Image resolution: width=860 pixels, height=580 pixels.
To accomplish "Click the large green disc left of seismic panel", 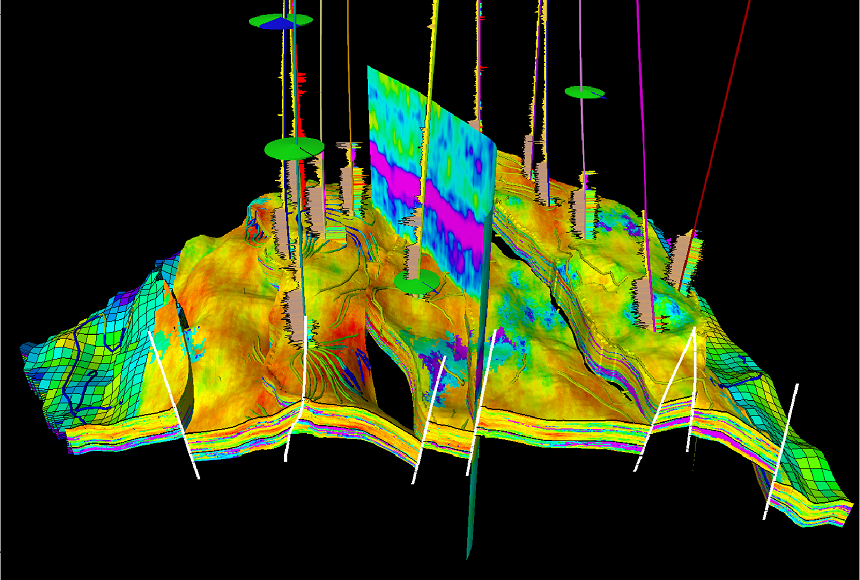I will pos(294,149).
